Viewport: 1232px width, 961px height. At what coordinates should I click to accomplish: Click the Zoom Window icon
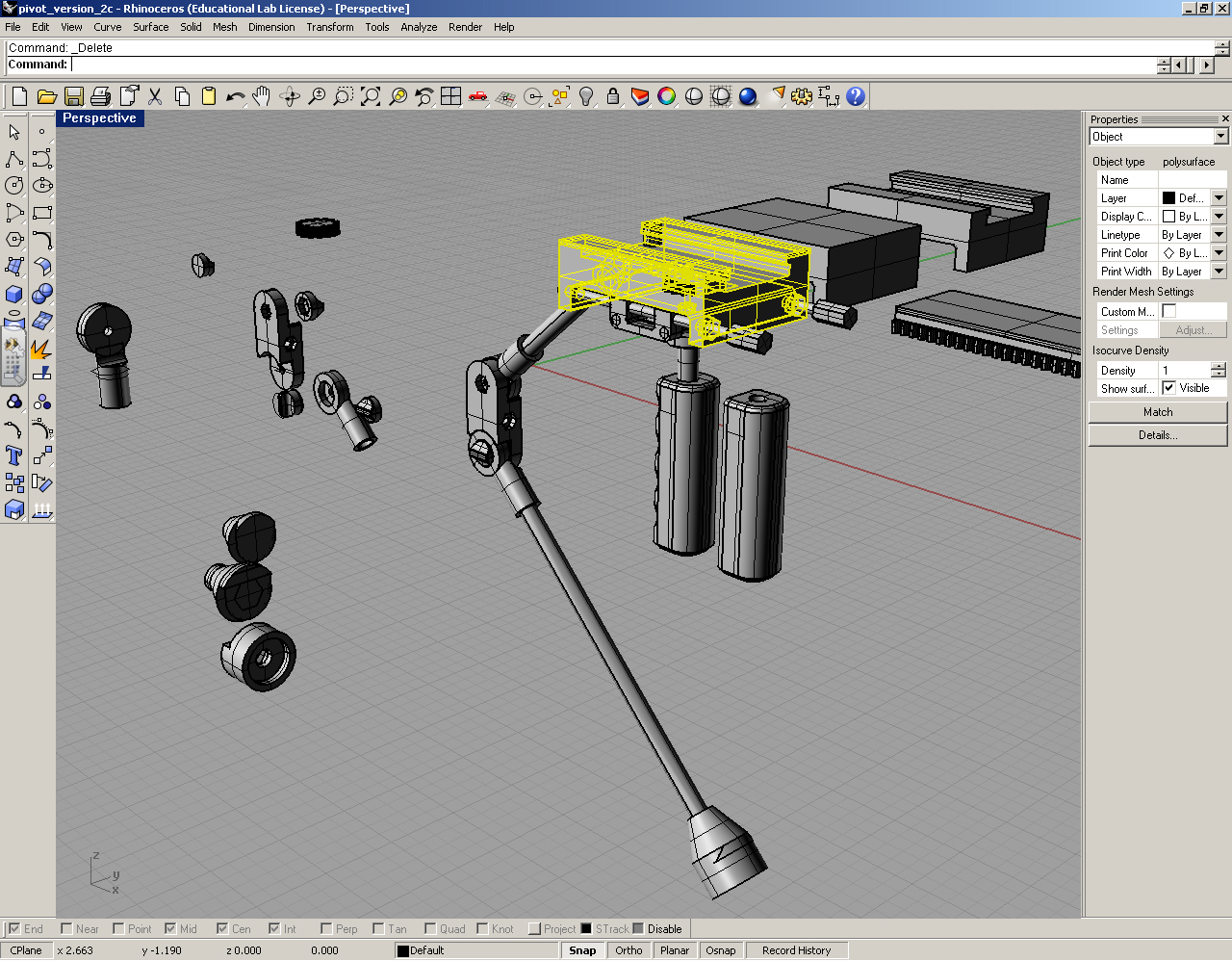[x=344, y=96]
